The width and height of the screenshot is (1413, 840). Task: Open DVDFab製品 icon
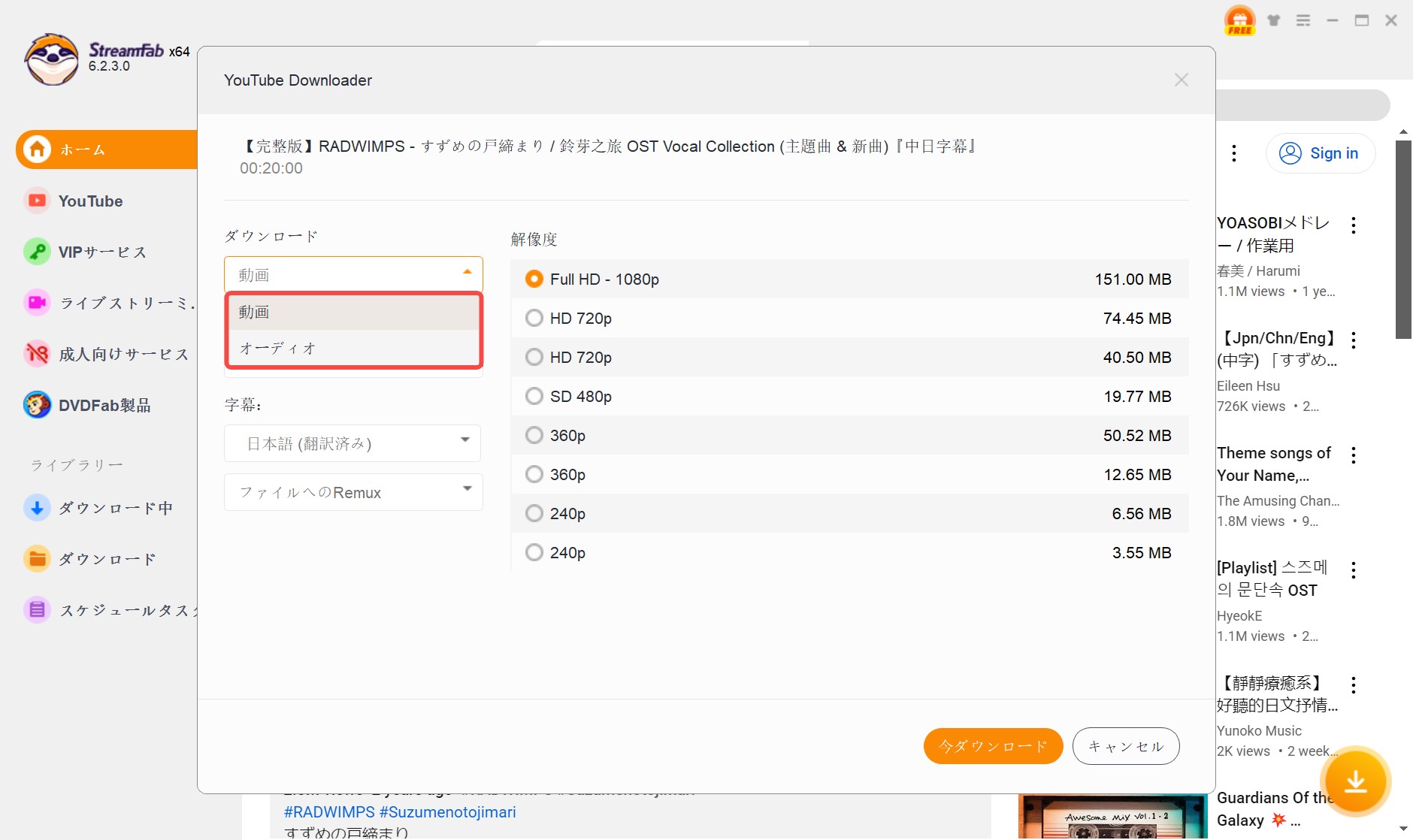[x=37, y=405]
